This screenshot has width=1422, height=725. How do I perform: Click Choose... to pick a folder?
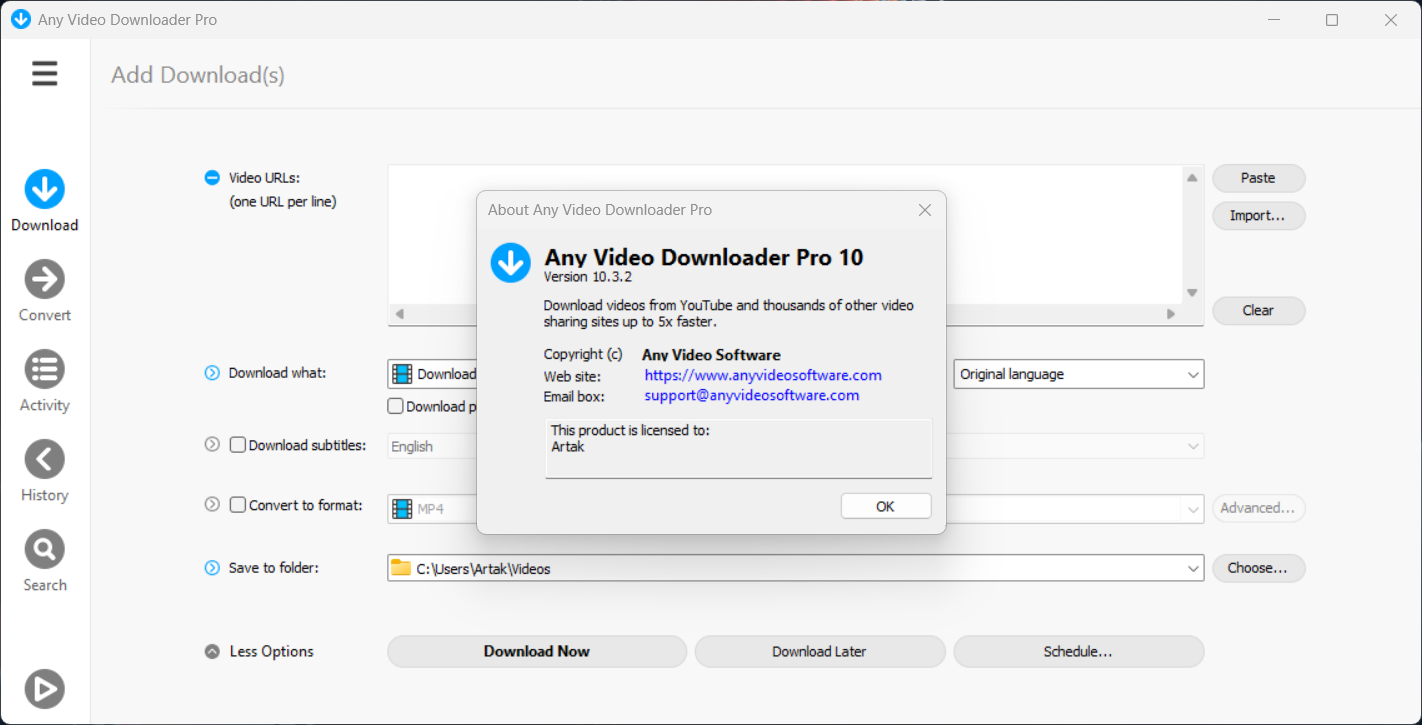click(x=1259, y=568)
